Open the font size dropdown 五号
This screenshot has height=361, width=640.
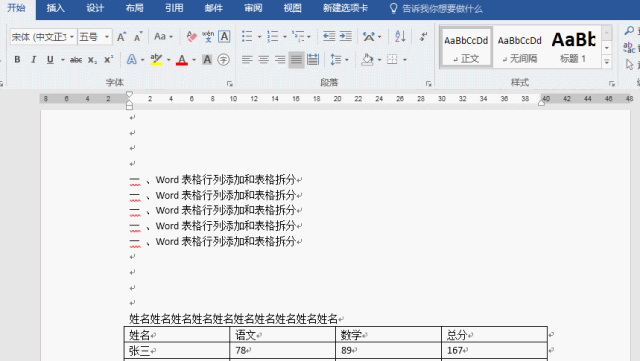click(x=95, y=37)
